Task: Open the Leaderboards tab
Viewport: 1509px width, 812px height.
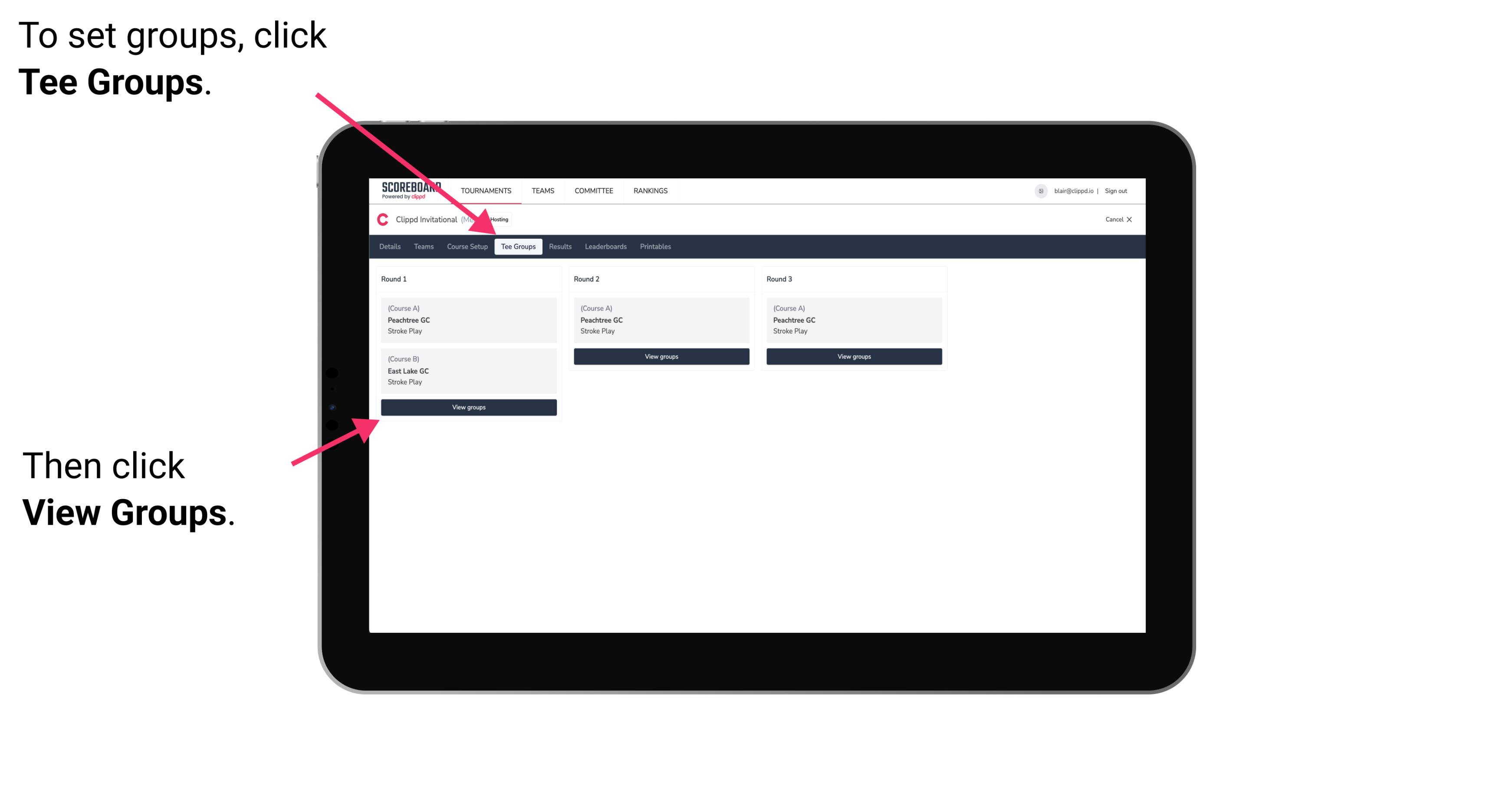Action: (605, 247)
